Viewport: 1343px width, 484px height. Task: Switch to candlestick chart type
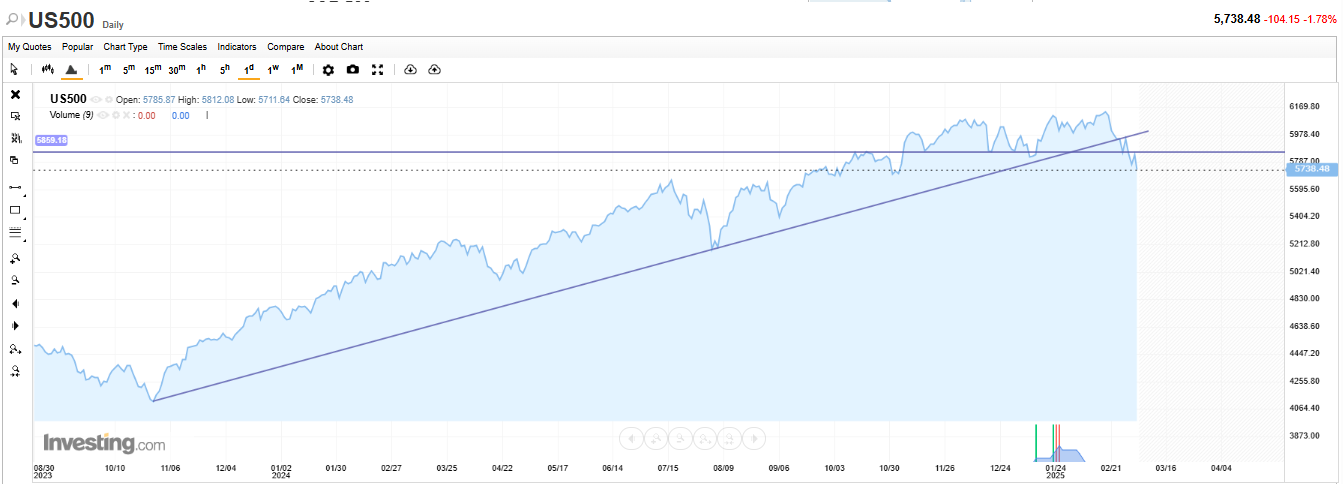47,69
